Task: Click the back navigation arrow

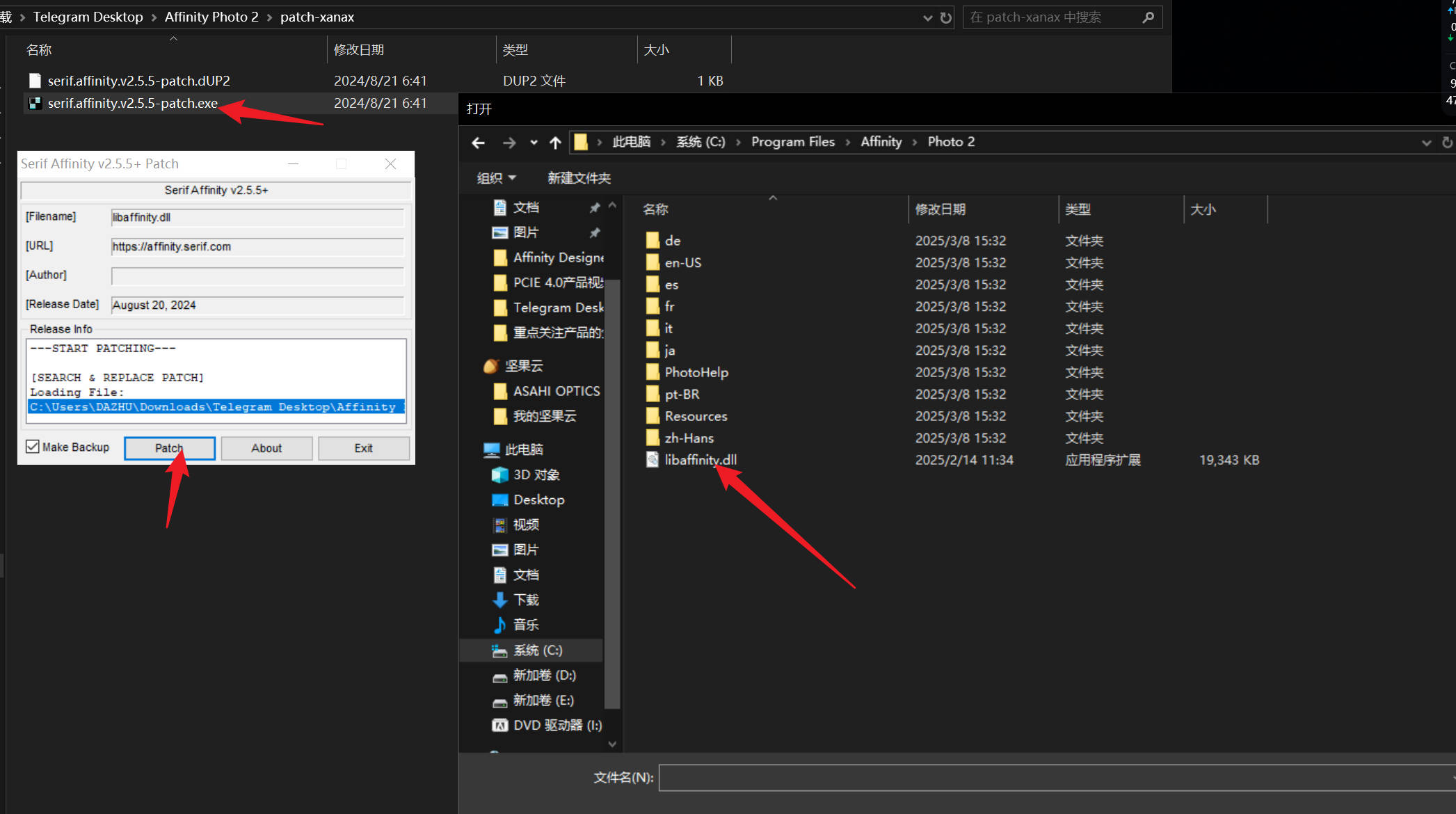Action: tap(478, 142)
